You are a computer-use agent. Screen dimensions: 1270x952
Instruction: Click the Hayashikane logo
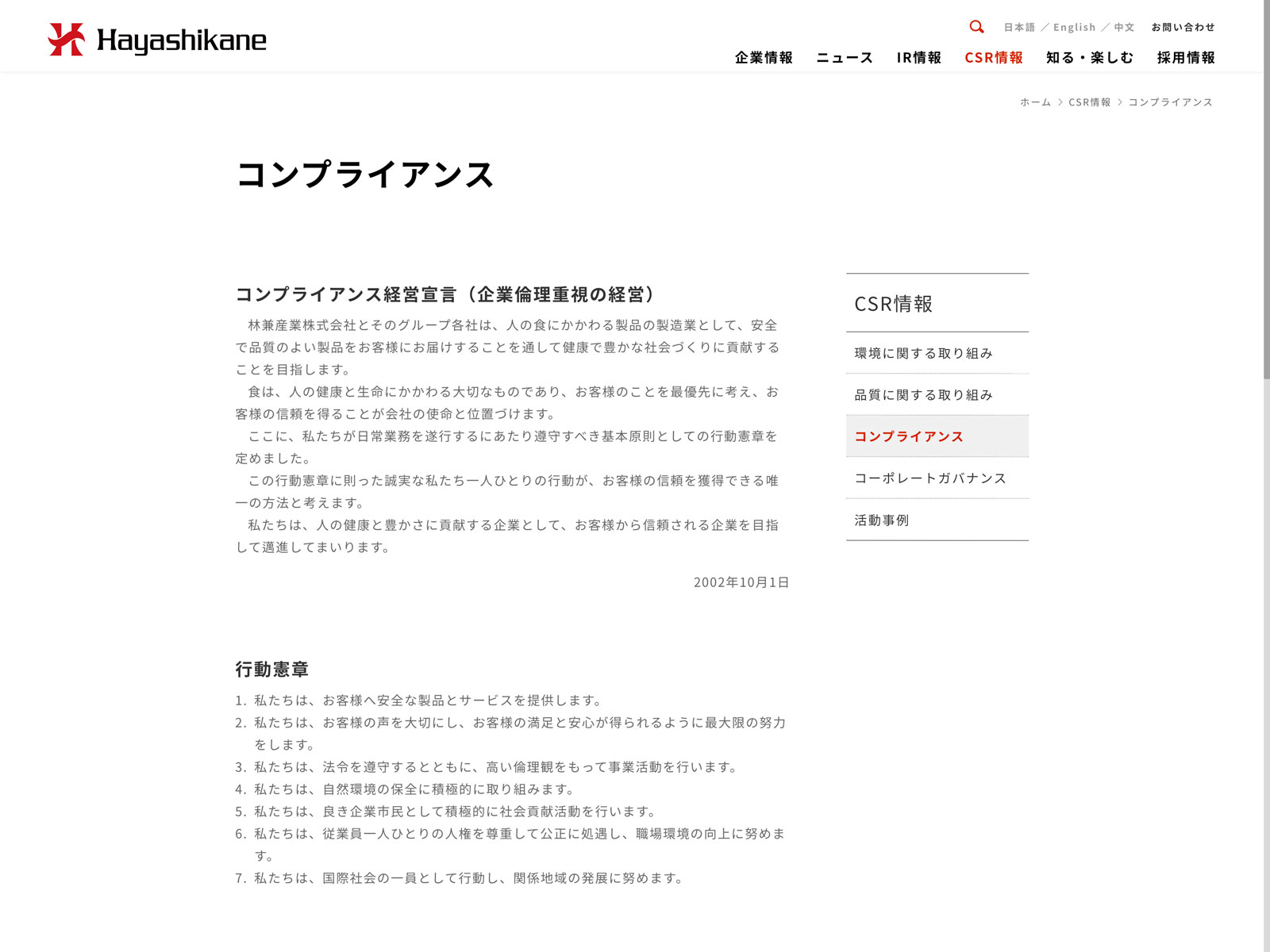pyautogui.click(x=157, y=40)
